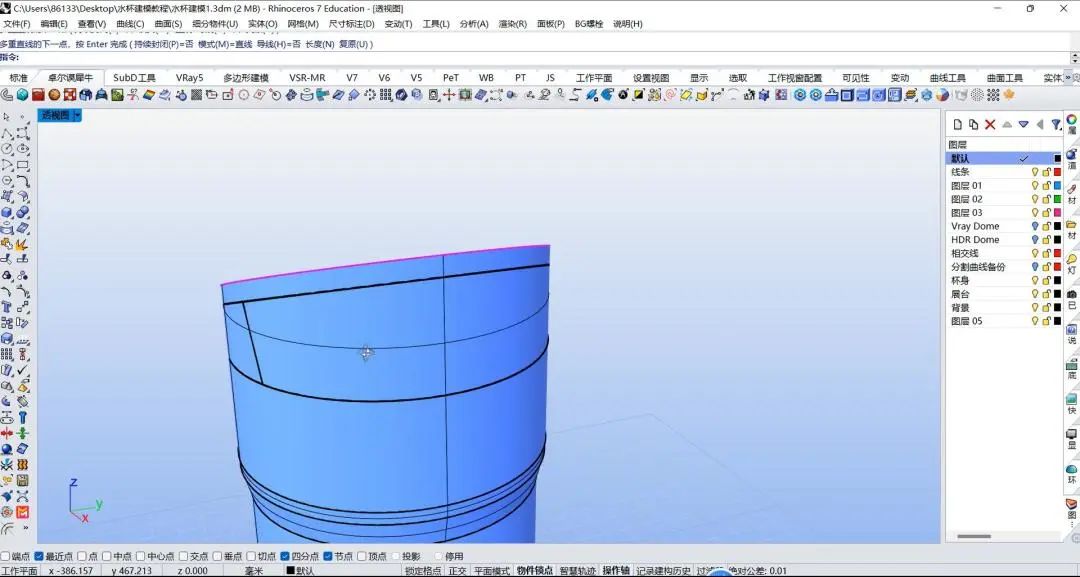Image resolution: width=1080 pixels, height=577 pixels.
Task: Enable the 端点 osnap checkbox
Action: tap(5, 556)
